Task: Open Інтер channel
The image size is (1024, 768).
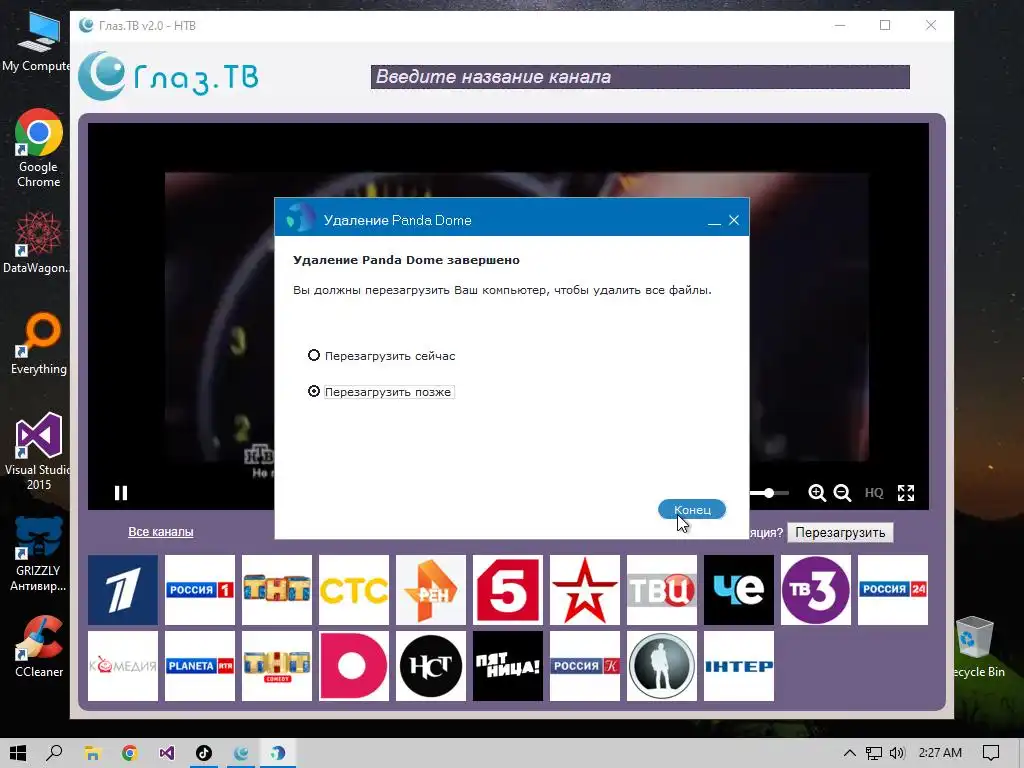Action: coord(739,665)
